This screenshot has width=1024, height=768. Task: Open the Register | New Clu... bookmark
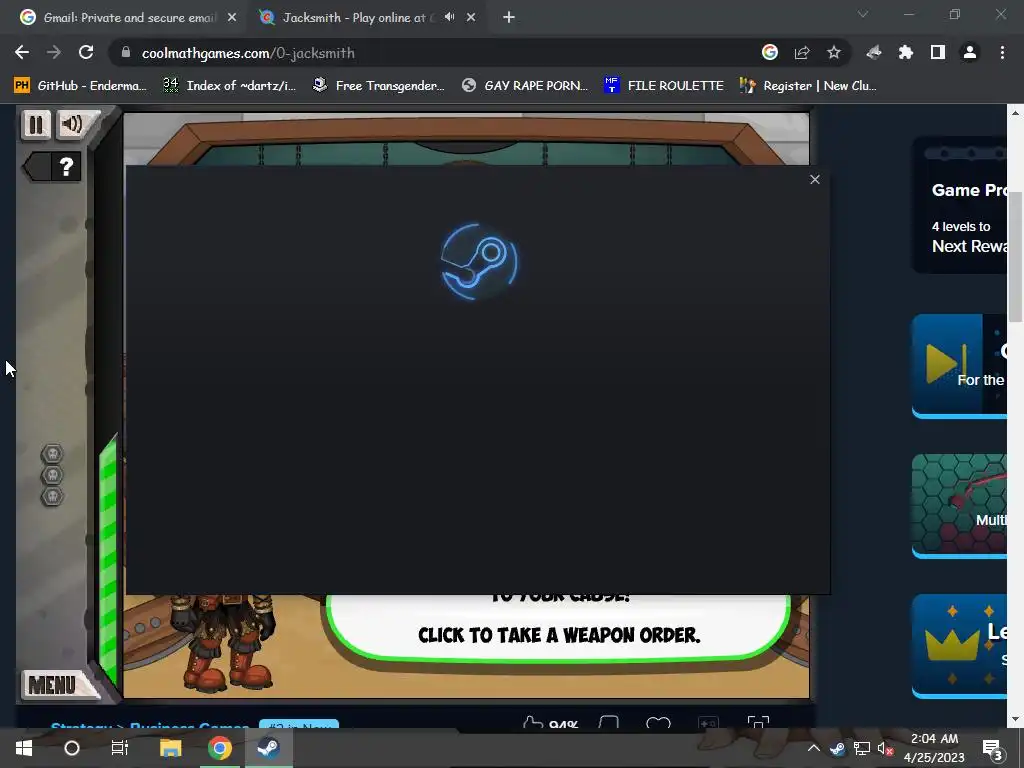808,86
